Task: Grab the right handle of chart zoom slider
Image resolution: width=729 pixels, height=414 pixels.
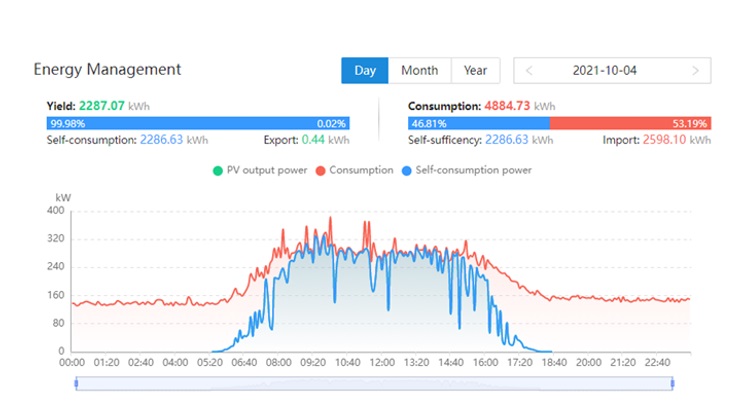Action: click(x=672, y=383)
